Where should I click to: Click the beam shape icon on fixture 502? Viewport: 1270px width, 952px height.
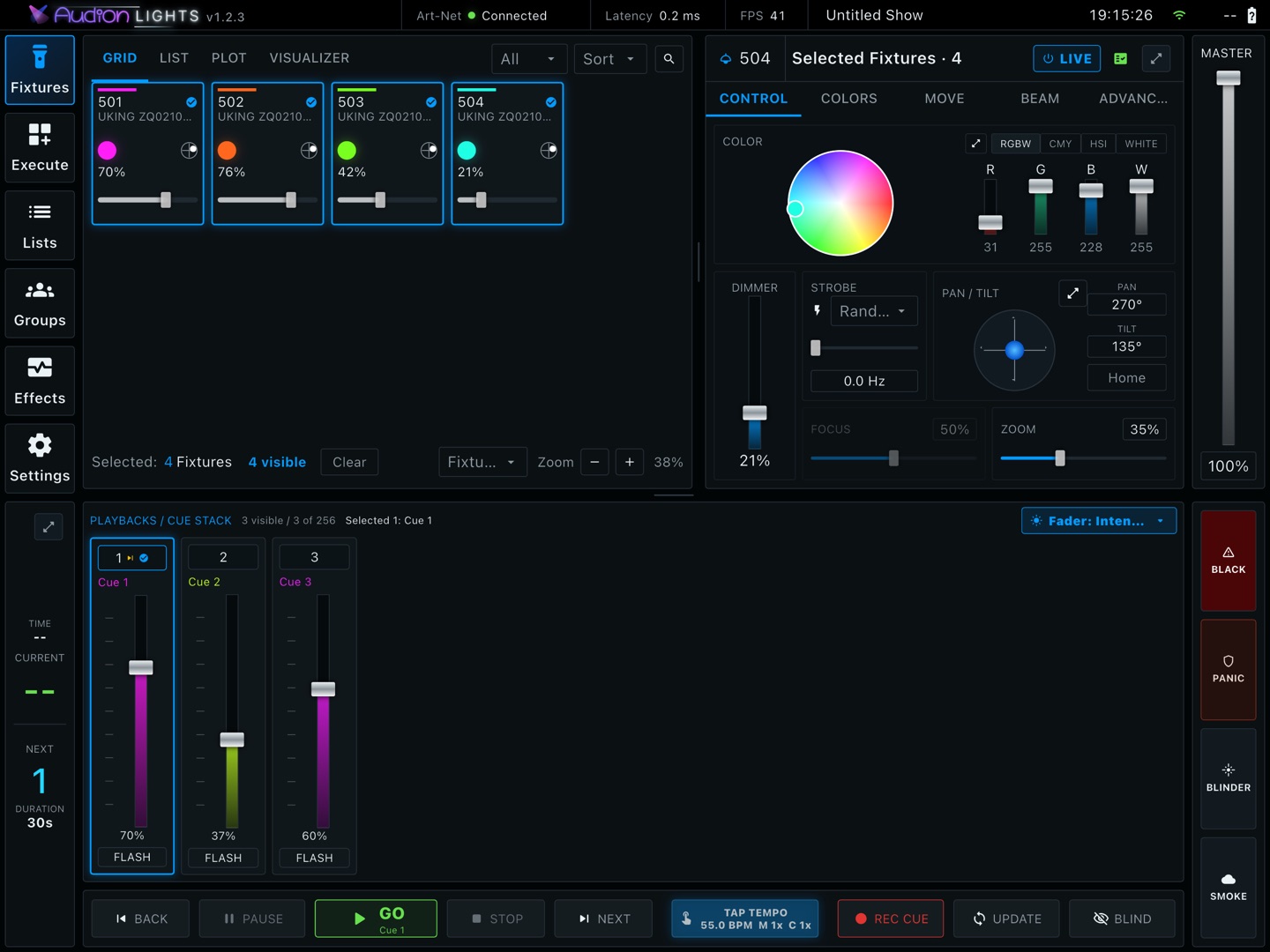point(309,151)
